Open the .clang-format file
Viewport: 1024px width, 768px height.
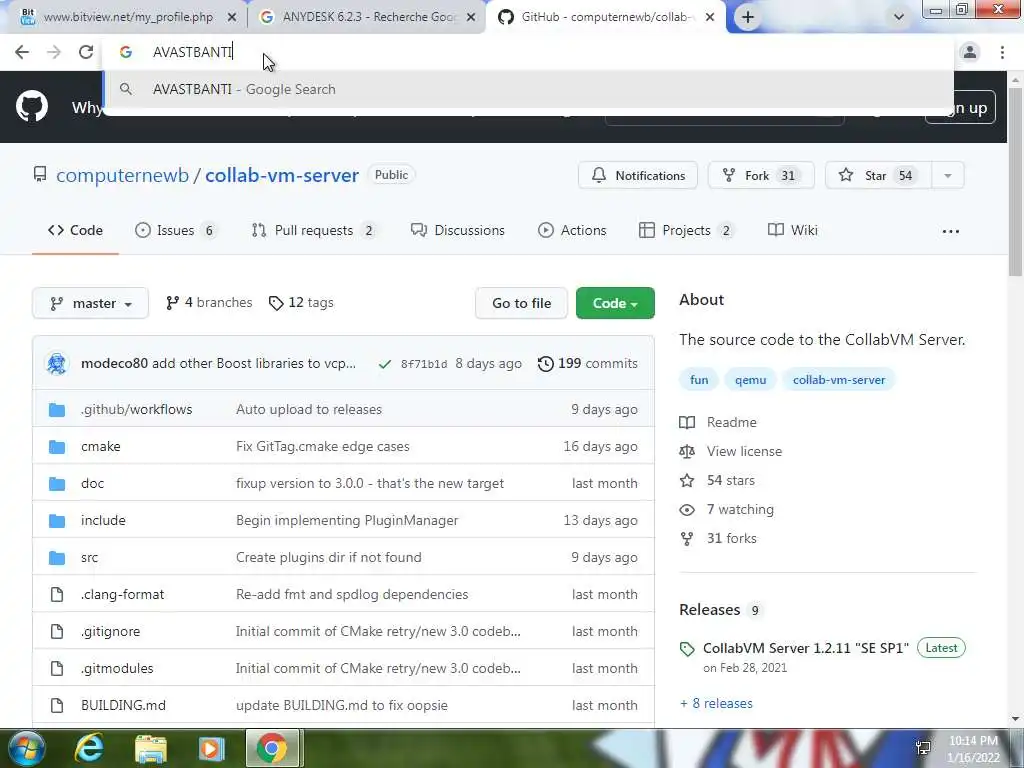coord(123,594)
